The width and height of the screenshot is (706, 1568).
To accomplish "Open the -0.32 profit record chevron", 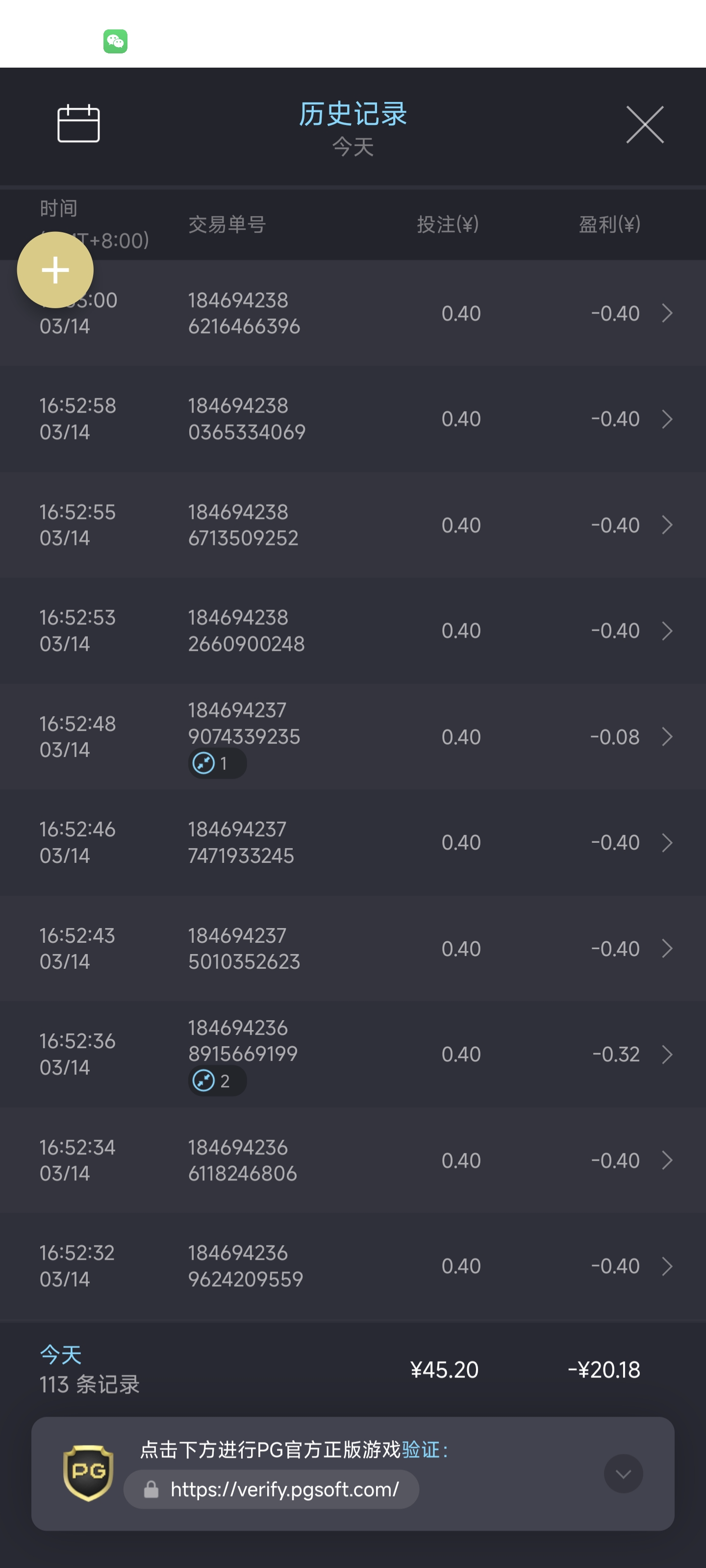I will [667, 1054].
